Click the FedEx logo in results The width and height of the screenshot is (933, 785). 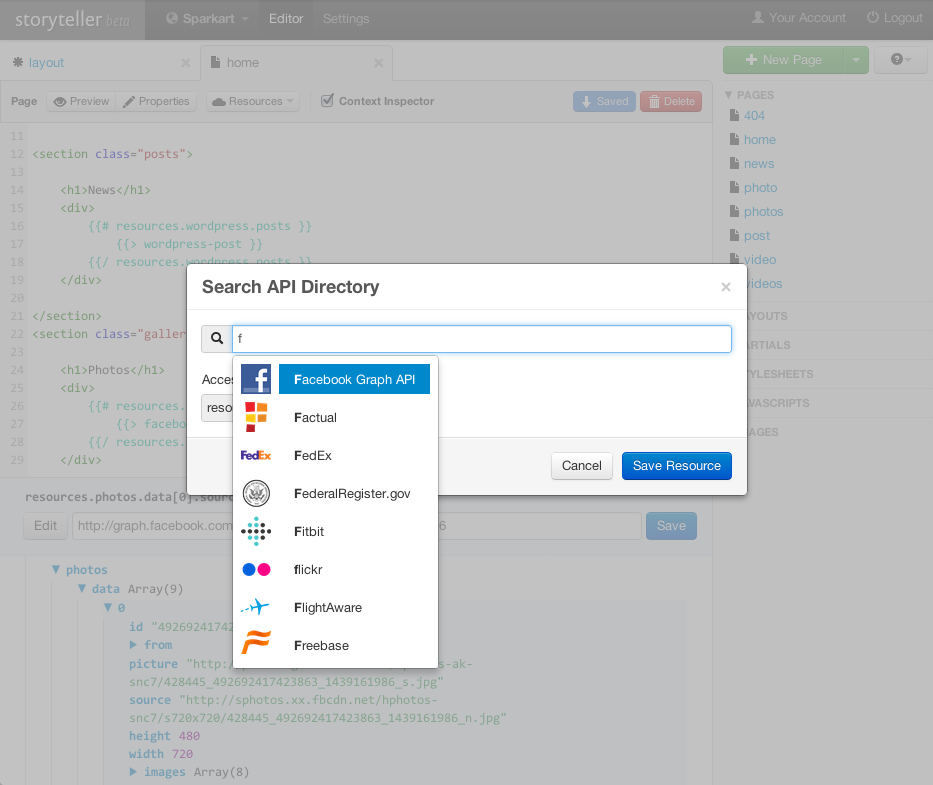click(256, 456)
